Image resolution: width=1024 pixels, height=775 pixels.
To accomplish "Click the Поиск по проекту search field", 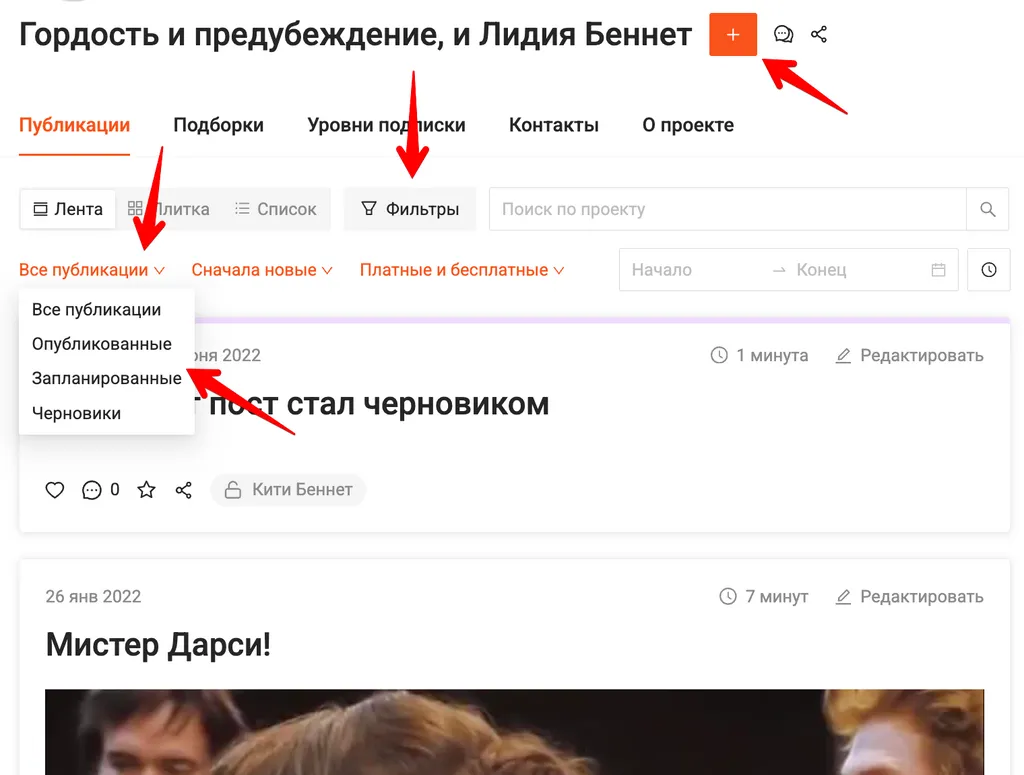I will pyautogui.click(x=727, y=209).
